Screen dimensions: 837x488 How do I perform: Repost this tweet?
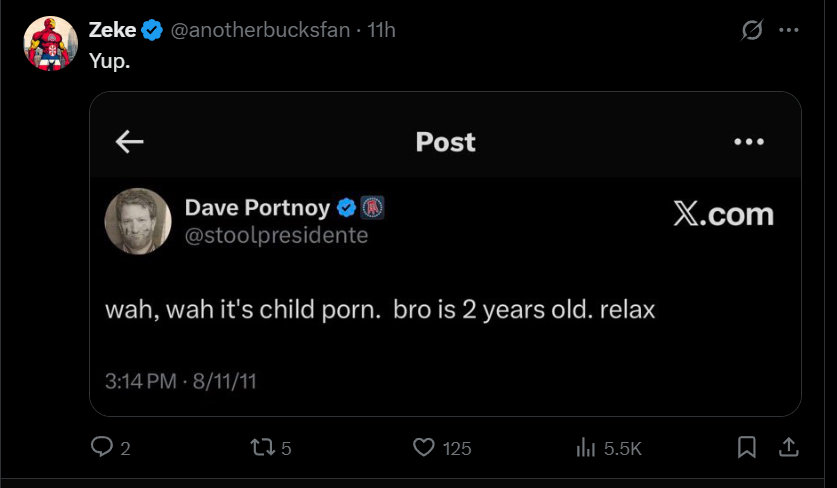tap(262, 448)
